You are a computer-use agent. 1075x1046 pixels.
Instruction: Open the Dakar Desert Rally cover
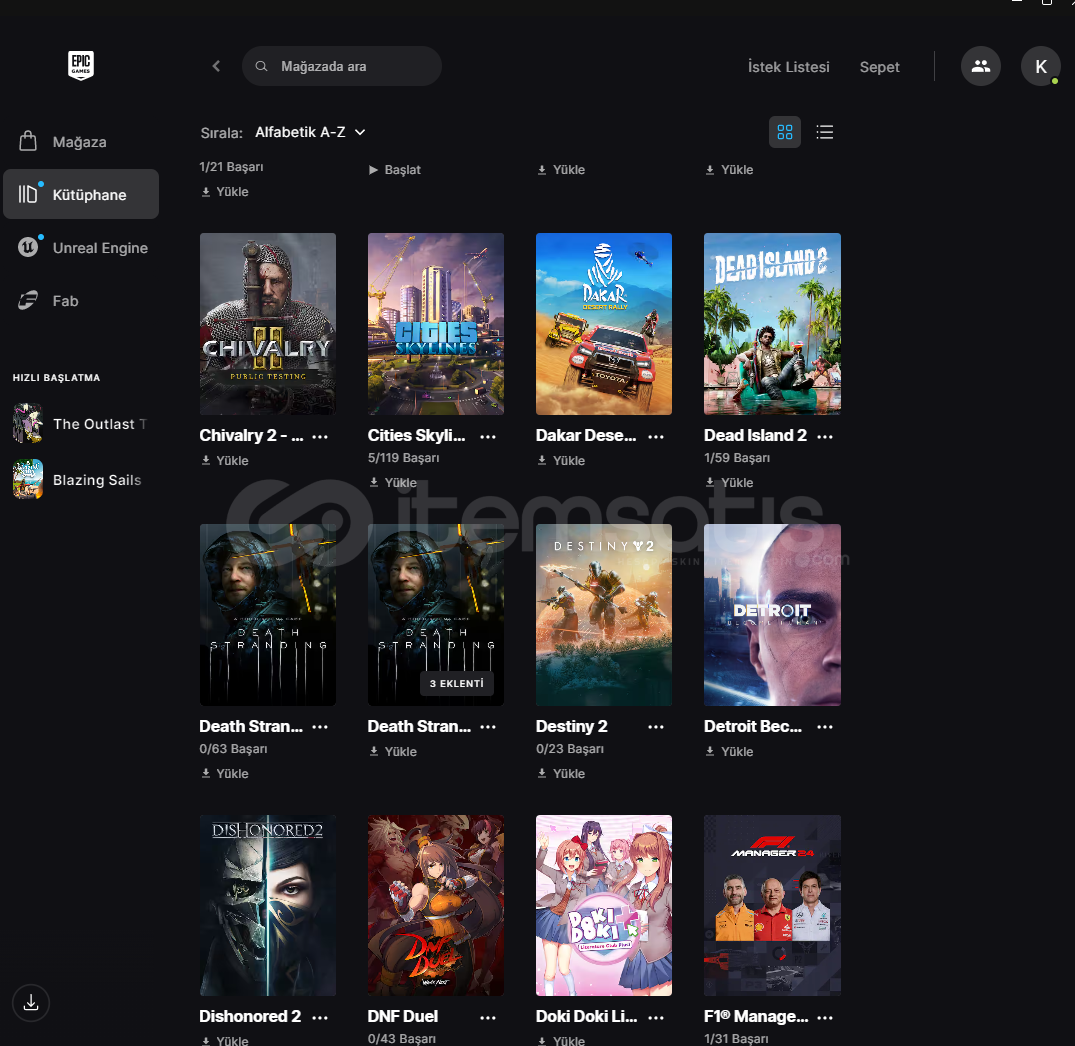tap(603, 324)
